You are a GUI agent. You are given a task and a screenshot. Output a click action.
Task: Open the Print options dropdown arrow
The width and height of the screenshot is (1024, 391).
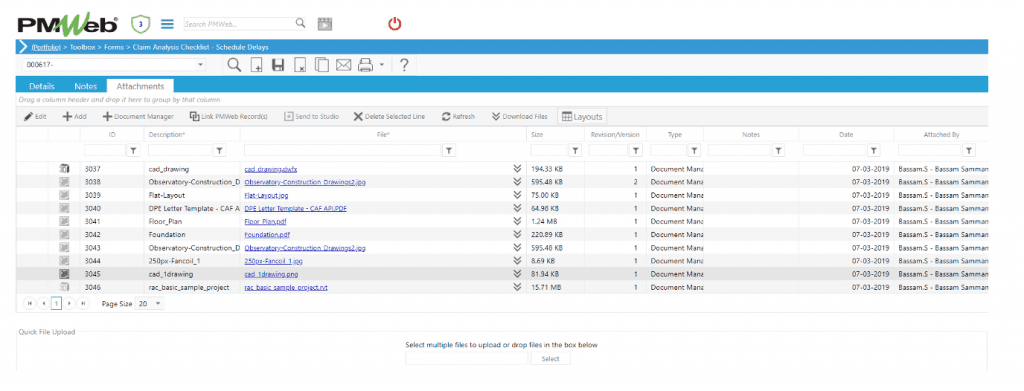click(x=381, y=65)
